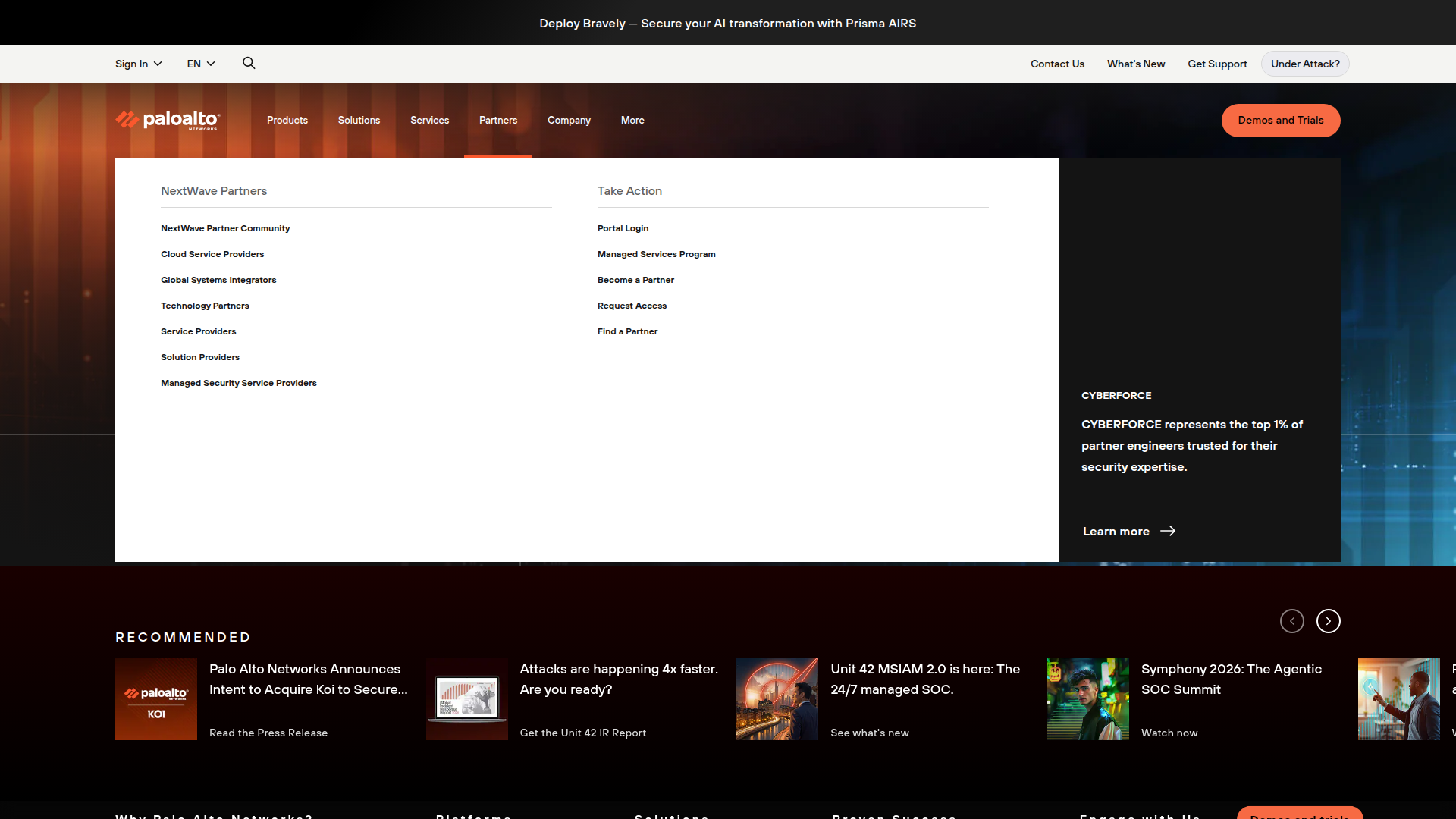Open the Unit 42 MSIAM 2.0 thumbnail
Viewport: 1456px width, 819px height.
(x=777, y=699)
